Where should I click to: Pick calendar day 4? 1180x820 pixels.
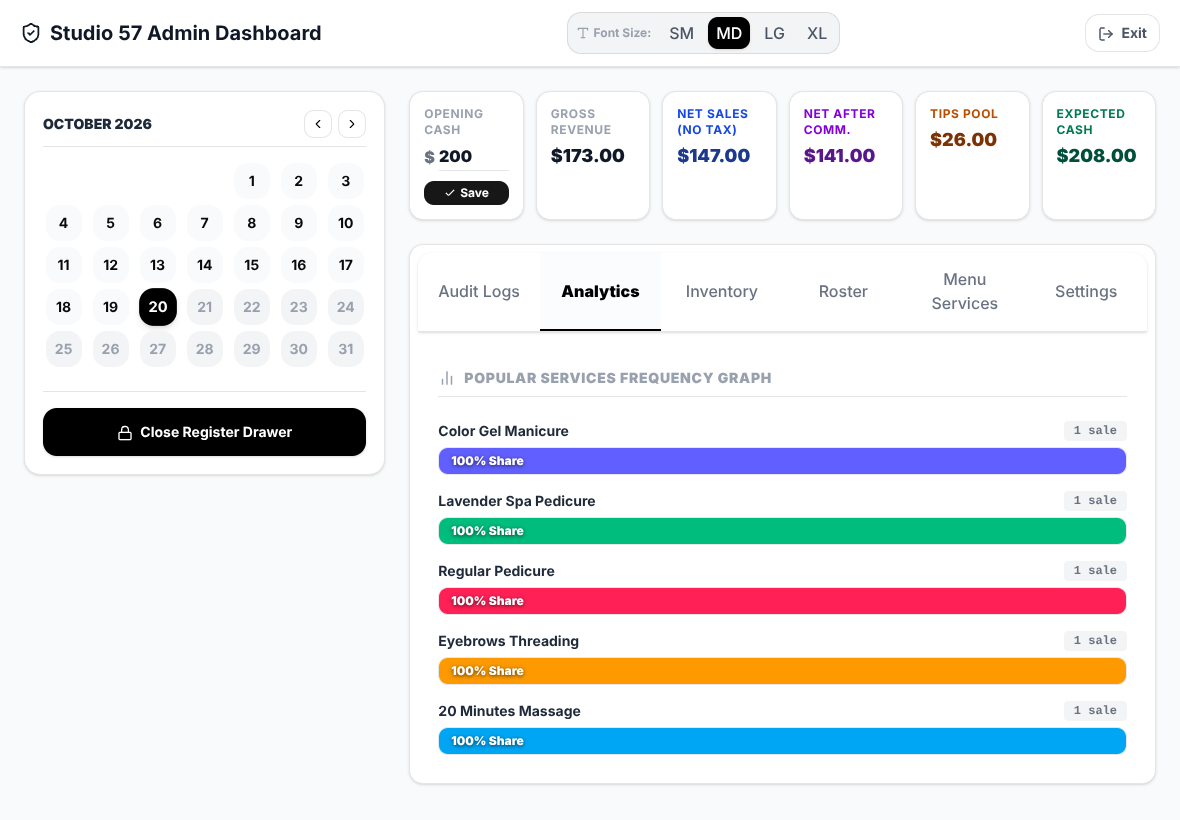(x=64, y=223)
